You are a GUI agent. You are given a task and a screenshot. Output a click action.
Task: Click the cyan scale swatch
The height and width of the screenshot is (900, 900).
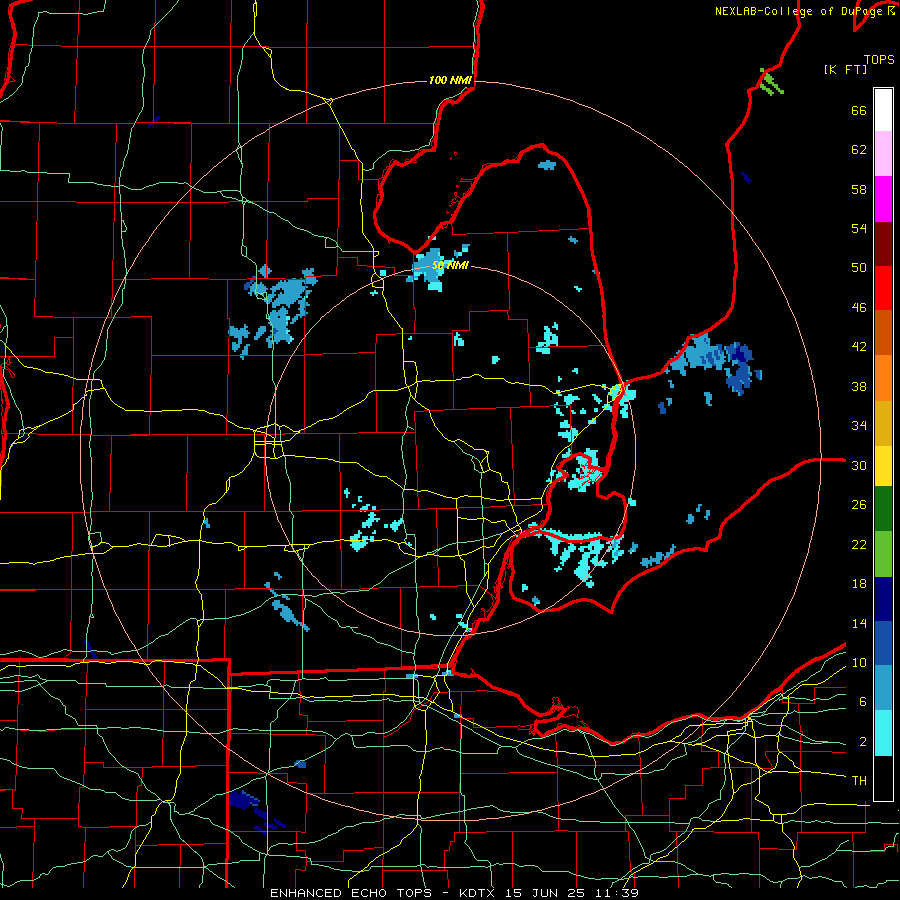coord(883,733)
